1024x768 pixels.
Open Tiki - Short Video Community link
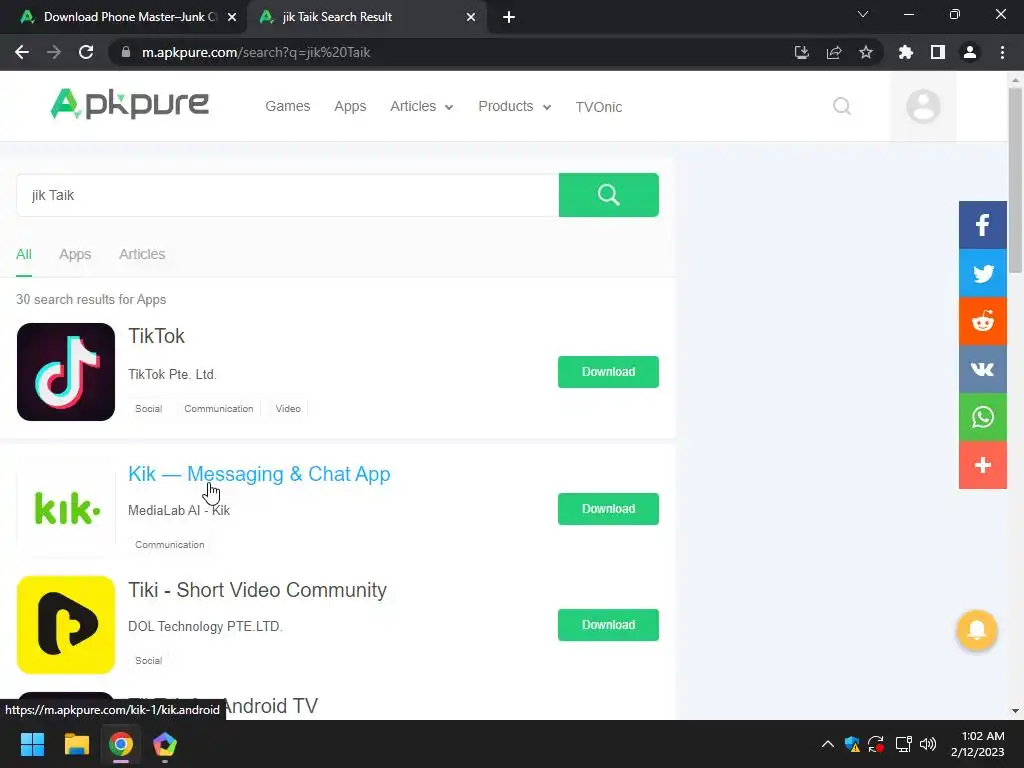pos(257,590)
